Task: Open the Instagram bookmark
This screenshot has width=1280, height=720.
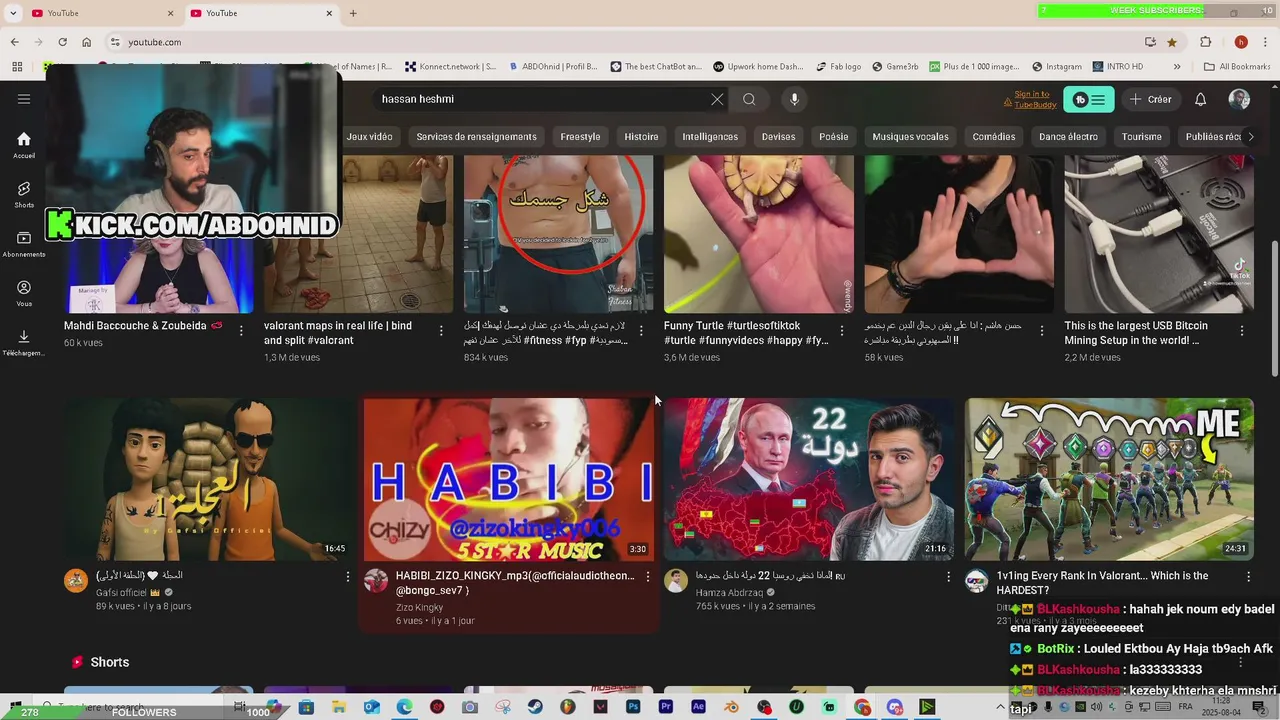Action: click(x=1056, y=67)
